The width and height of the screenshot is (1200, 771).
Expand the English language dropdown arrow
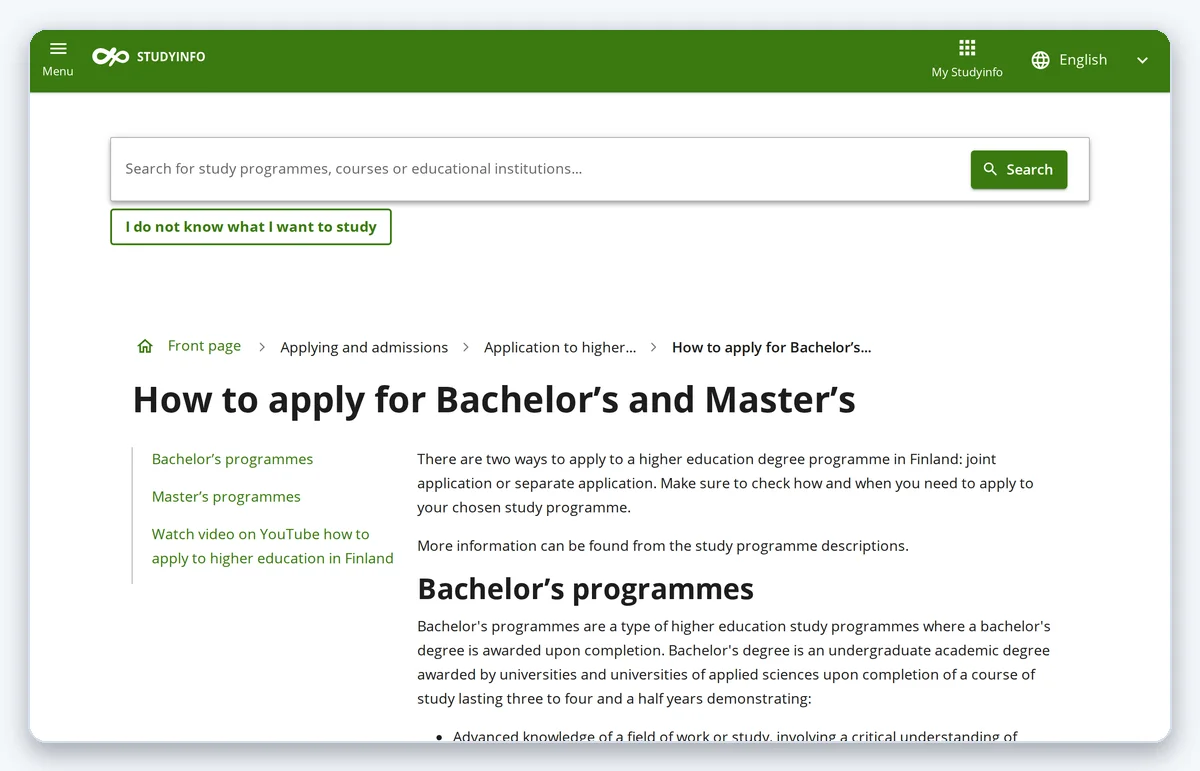[1143, 61]
